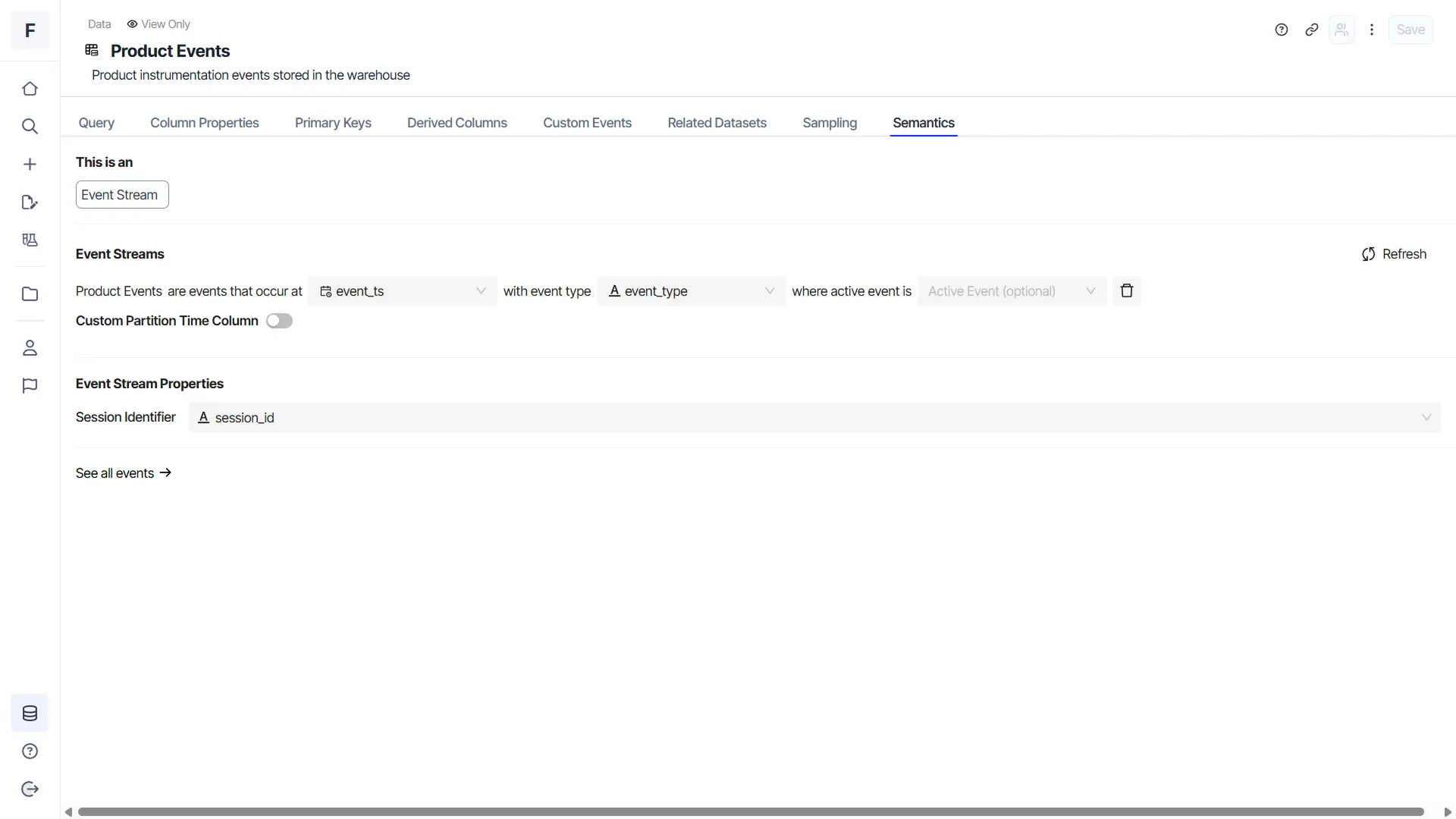Click the Refresh button
The image size is (1456, 819).
[1394, 254]
